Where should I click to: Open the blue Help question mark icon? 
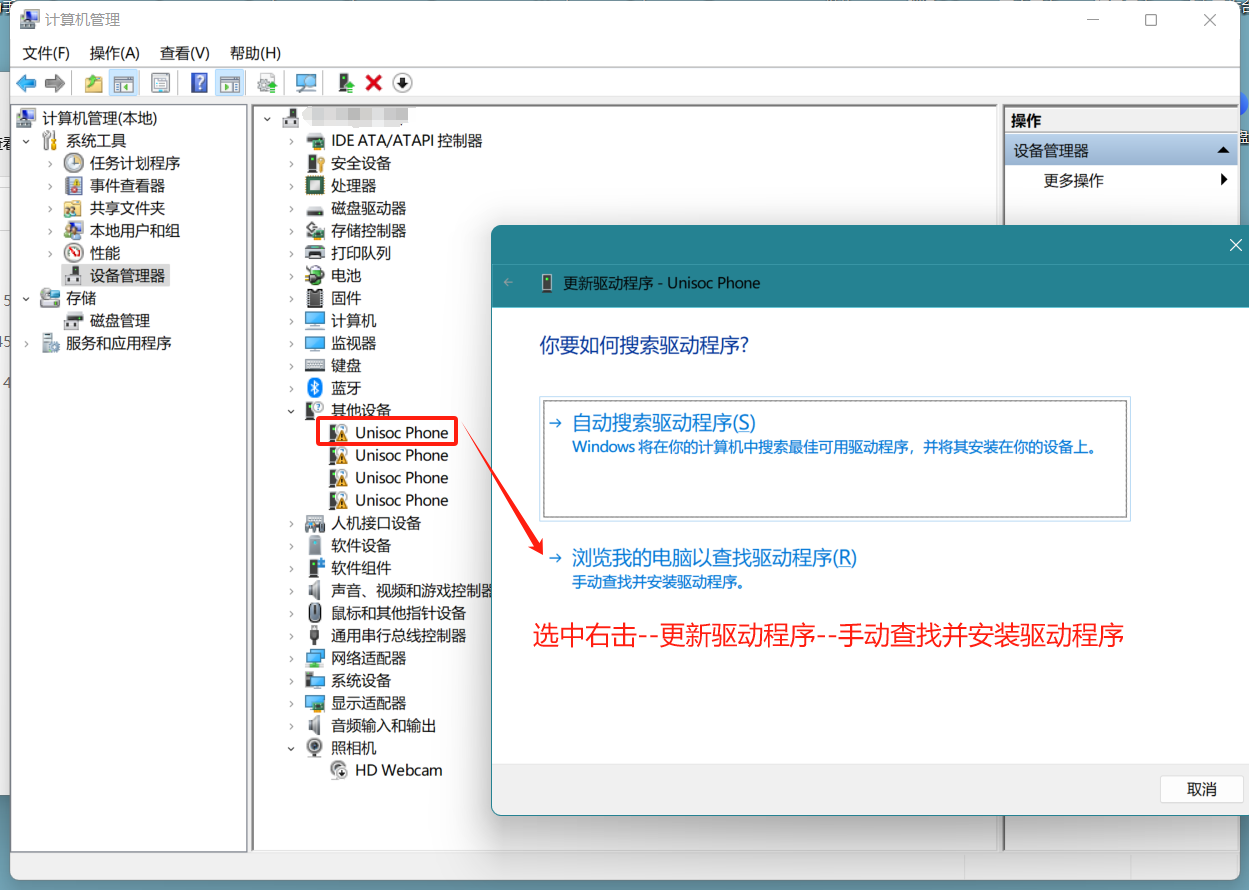[200, 83]
